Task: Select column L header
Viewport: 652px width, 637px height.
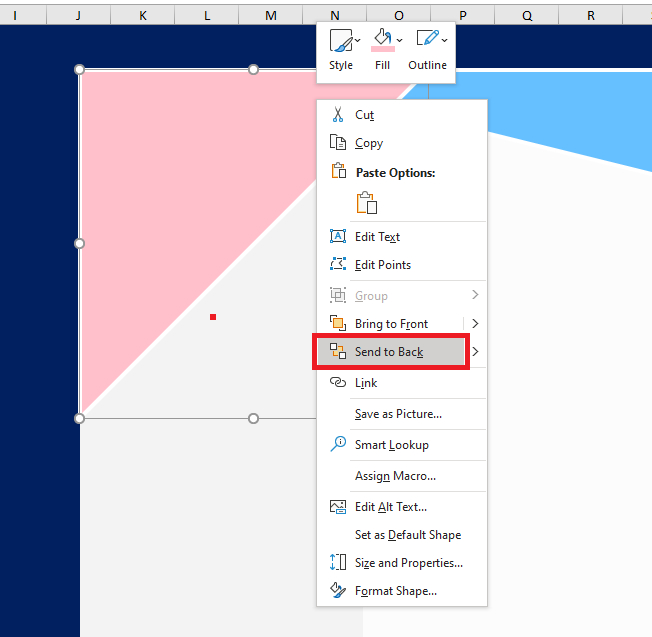Action: (x=207, y=15)
